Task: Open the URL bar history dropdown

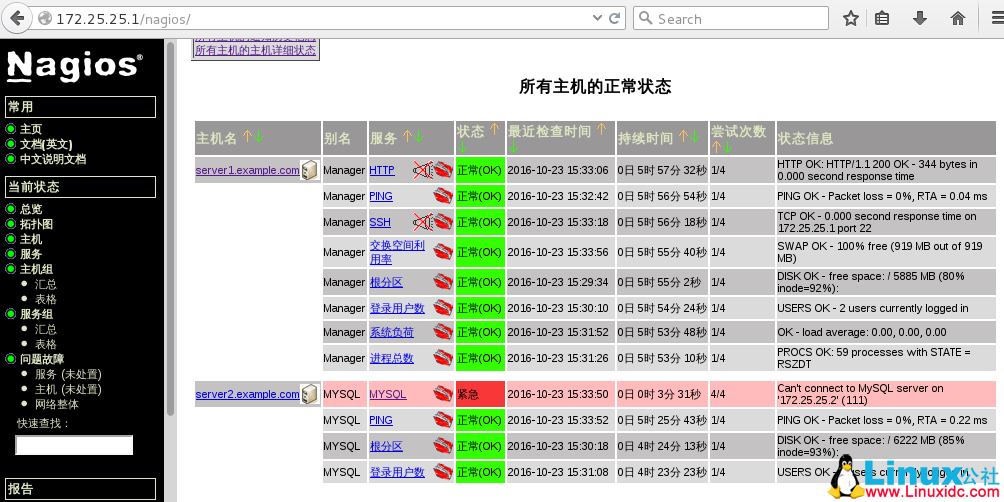Action: coord(597,18)
